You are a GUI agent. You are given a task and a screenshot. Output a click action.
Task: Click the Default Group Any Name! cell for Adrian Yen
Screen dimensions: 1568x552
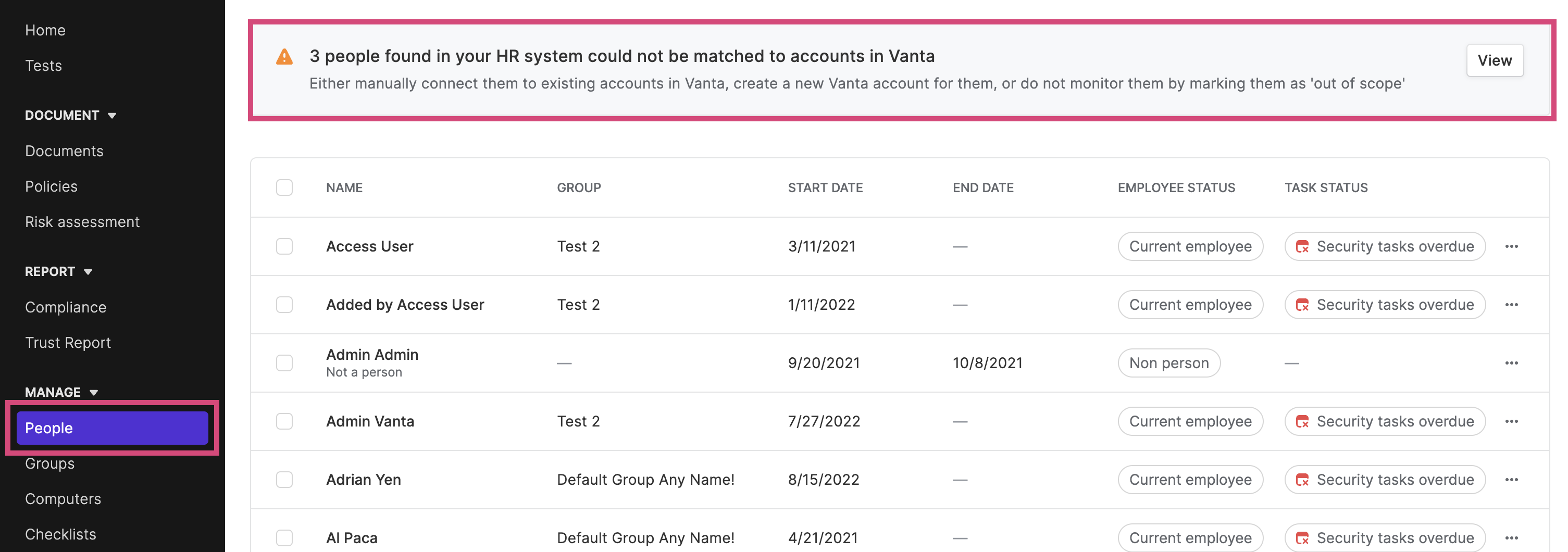click(x=645, y=480)
